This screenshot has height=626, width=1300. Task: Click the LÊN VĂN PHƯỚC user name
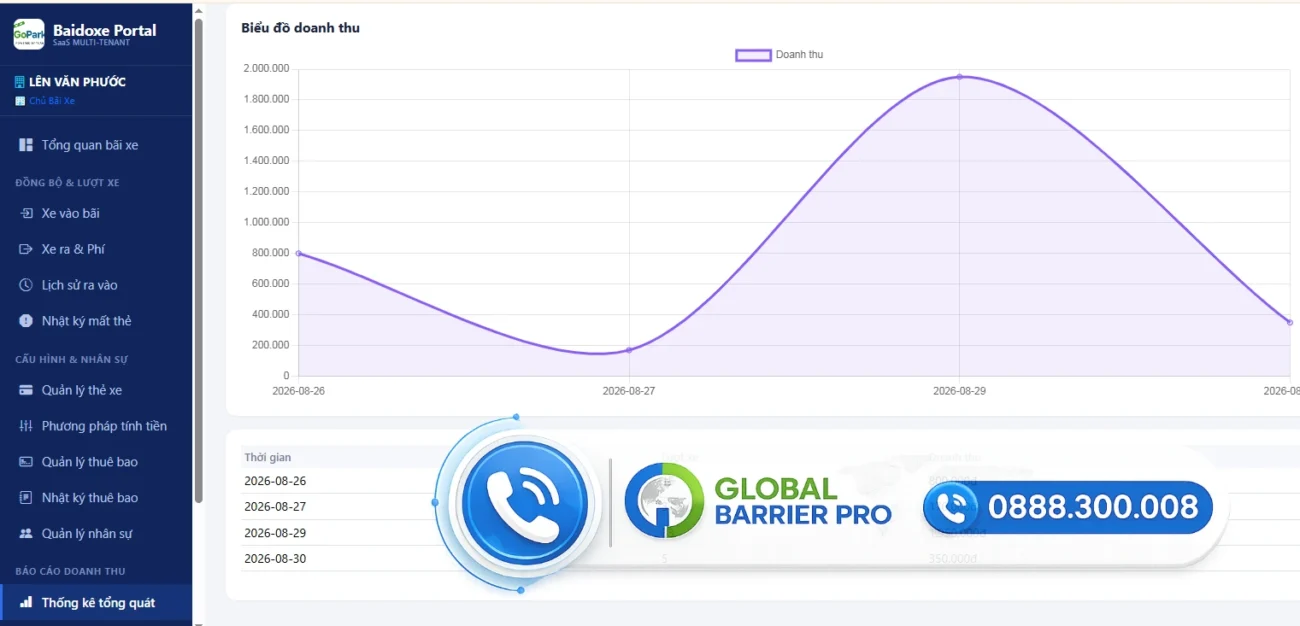pos(77,82)
